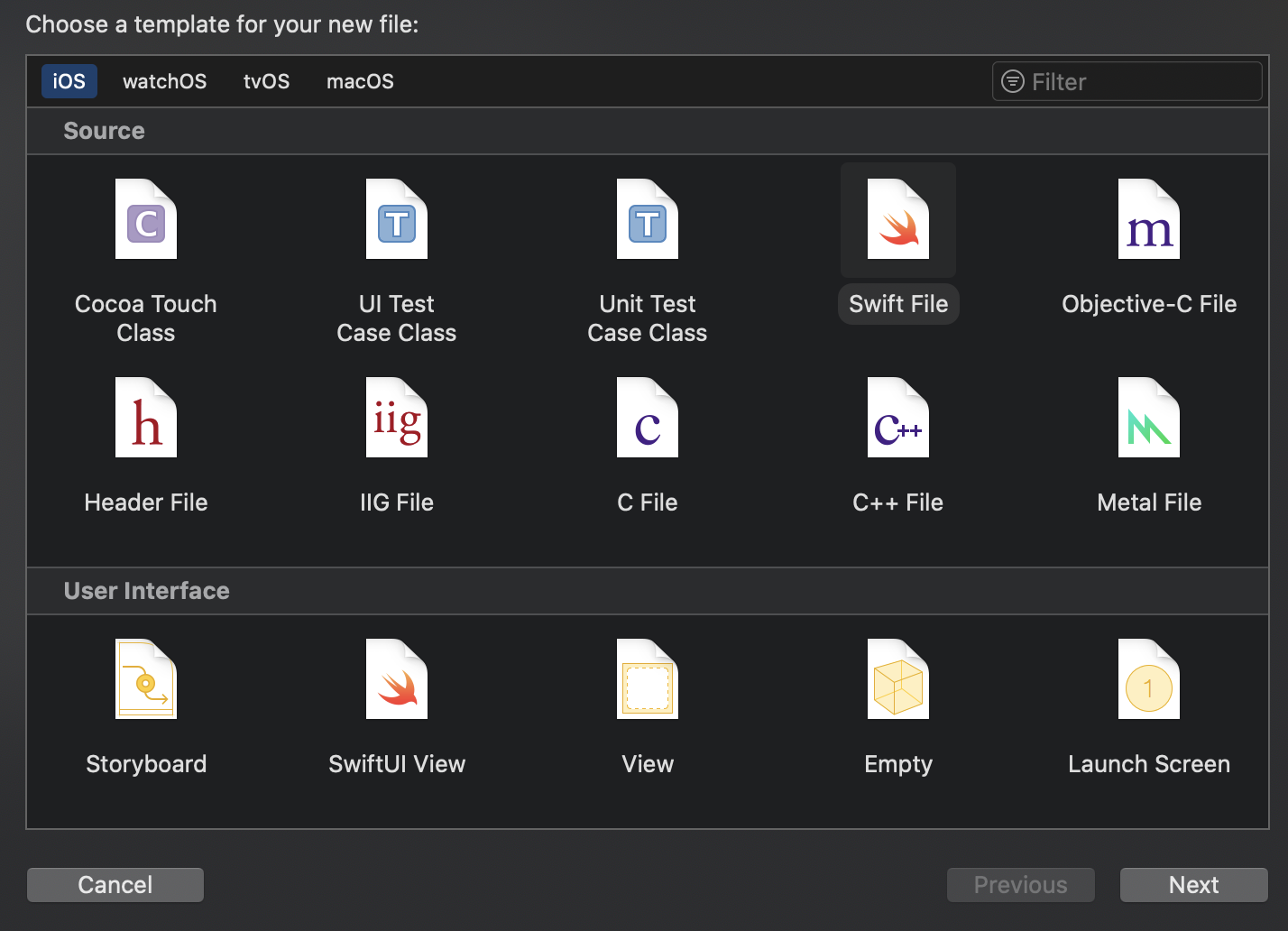1288x931 pixels.
Task: Click the "UI Test Case Class" label
Action: [x=397, y=318]
